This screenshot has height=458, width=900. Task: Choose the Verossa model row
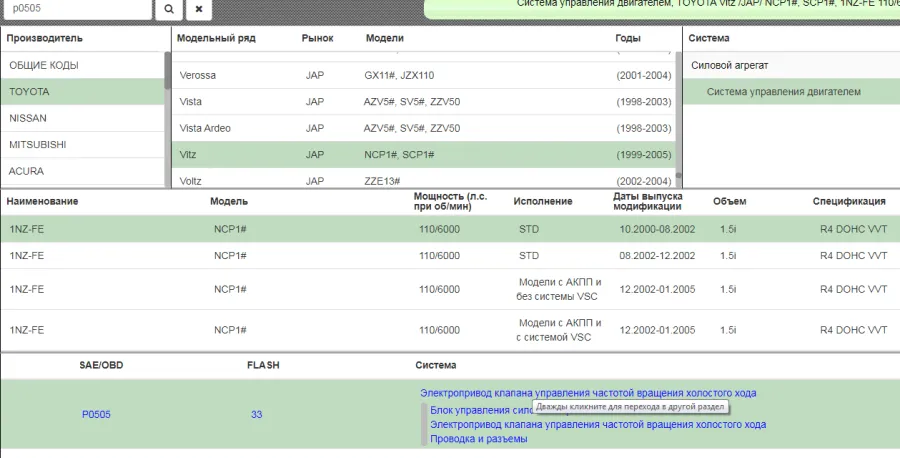coord(424,75)
